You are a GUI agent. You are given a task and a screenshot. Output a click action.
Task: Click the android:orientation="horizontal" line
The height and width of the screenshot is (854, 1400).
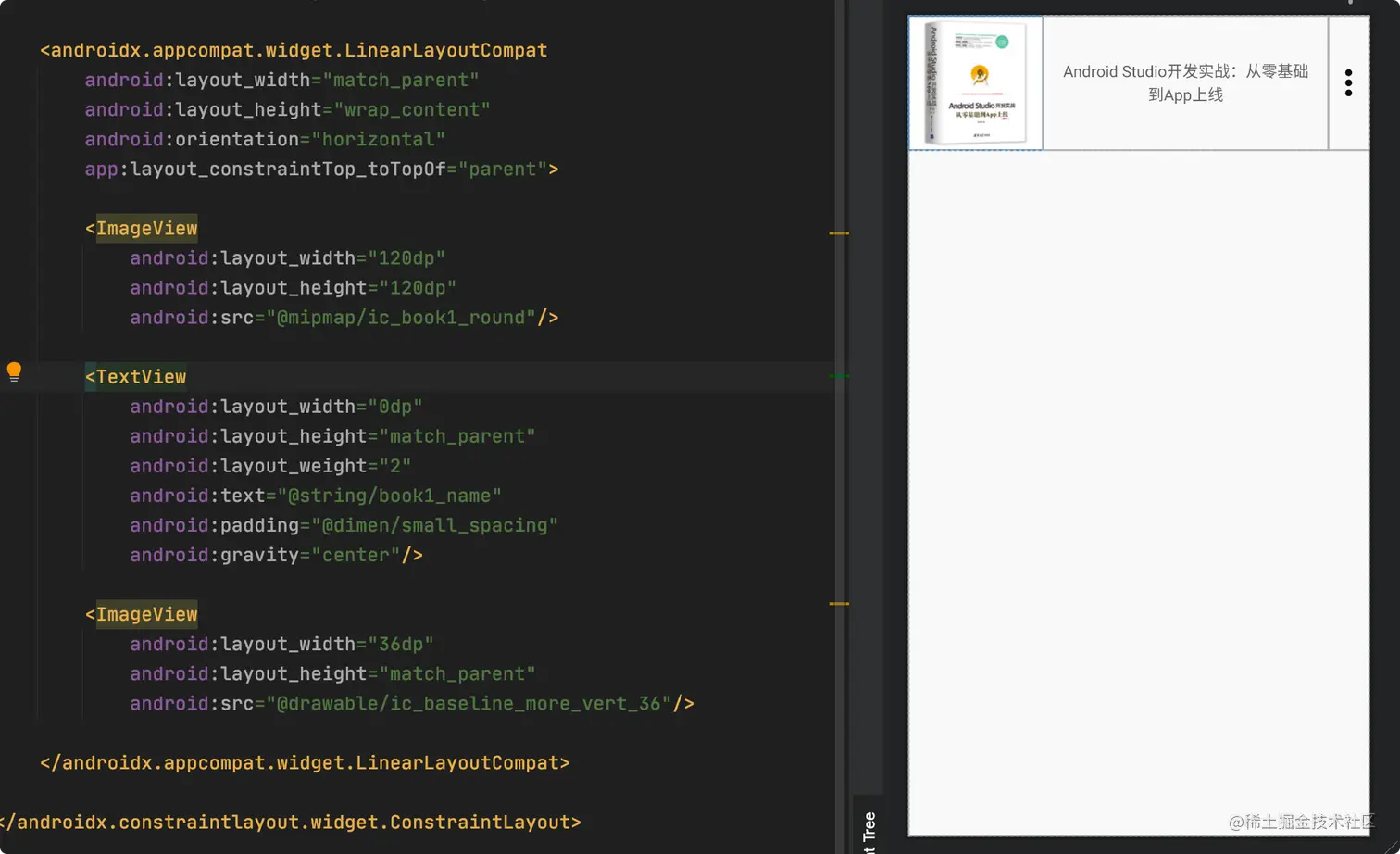(x=265, y=139)
